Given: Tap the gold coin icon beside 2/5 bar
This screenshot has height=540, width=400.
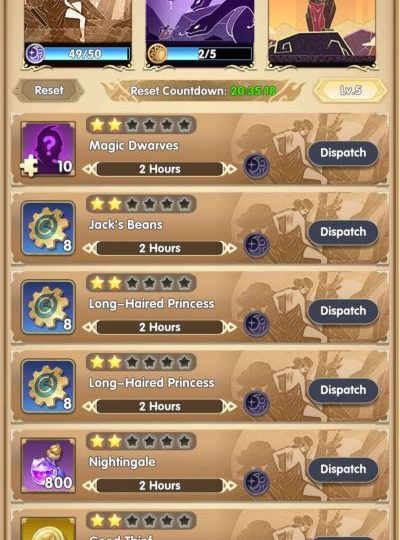Looking at the screenshot, I should coord(157,54).
